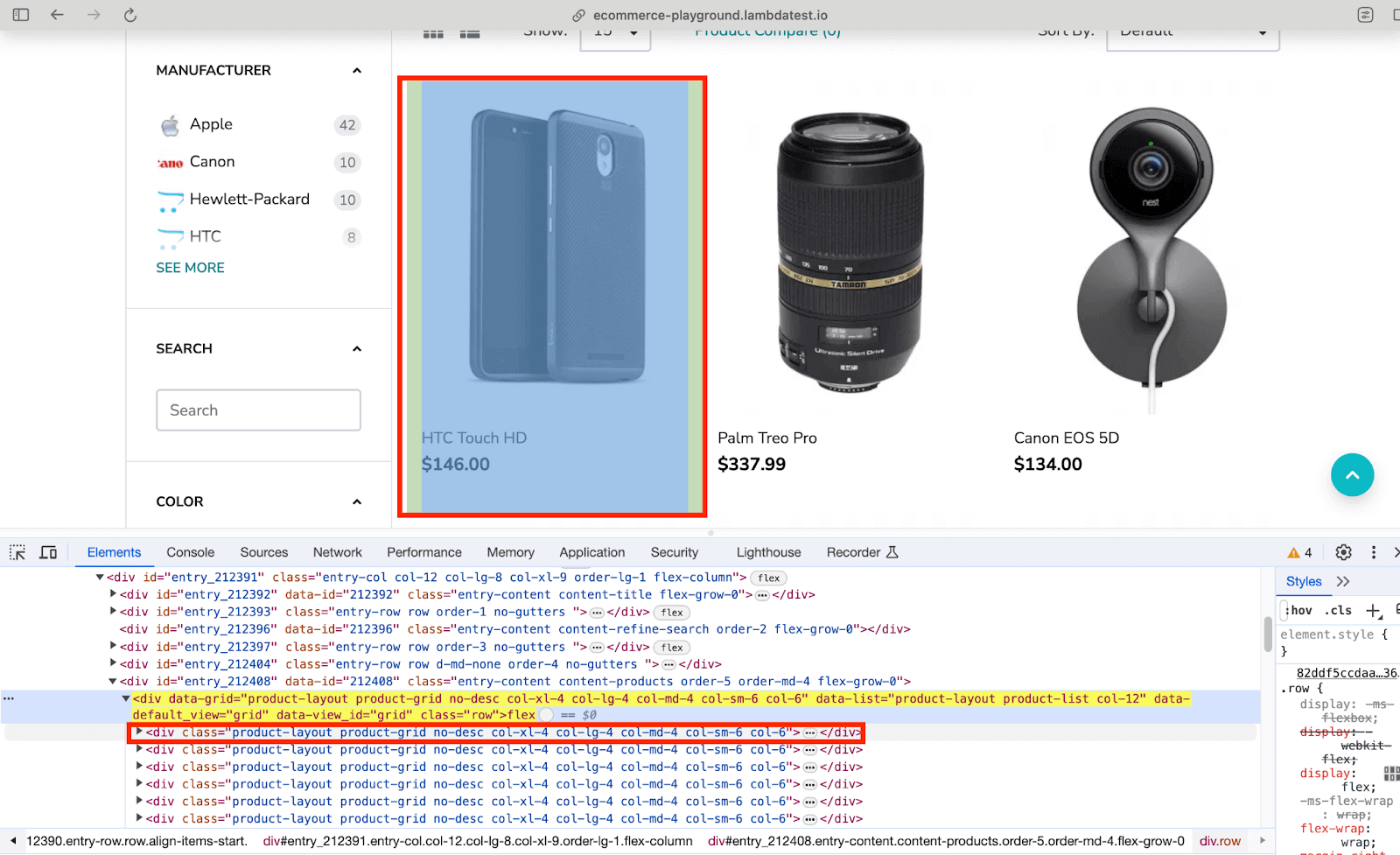Screen dimensions: 1400x855
Task: Open the Application tab
Action: click(592, 552)
